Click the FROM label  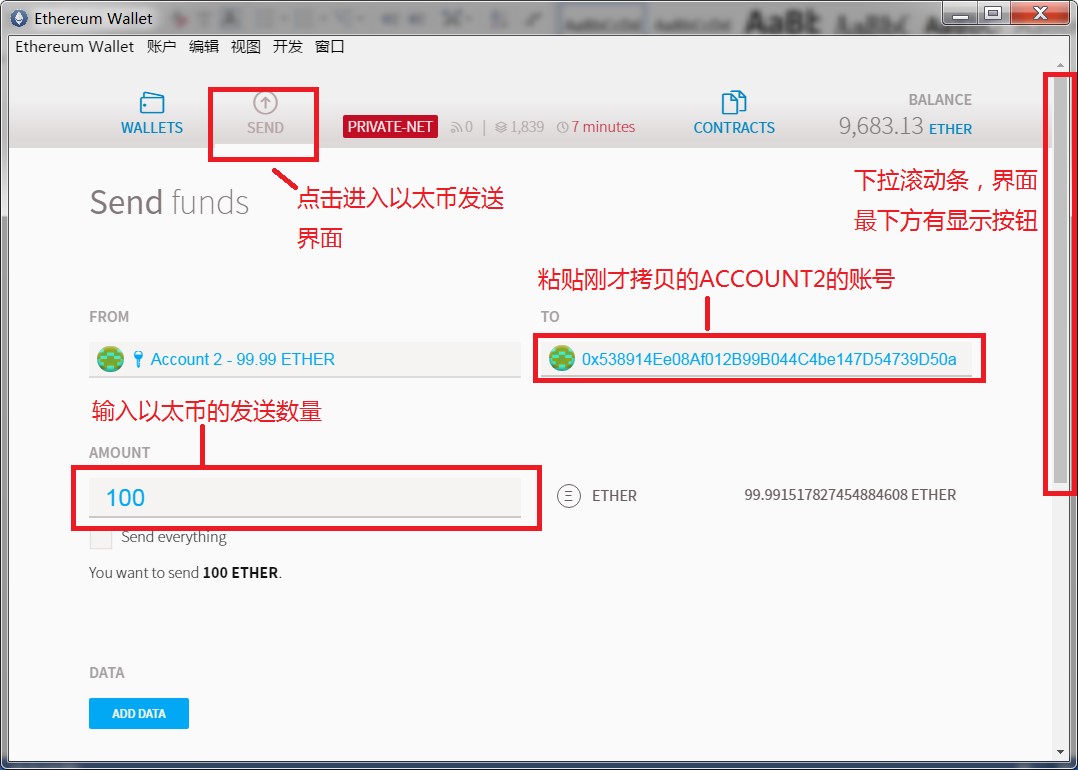[x=109, y=317]
